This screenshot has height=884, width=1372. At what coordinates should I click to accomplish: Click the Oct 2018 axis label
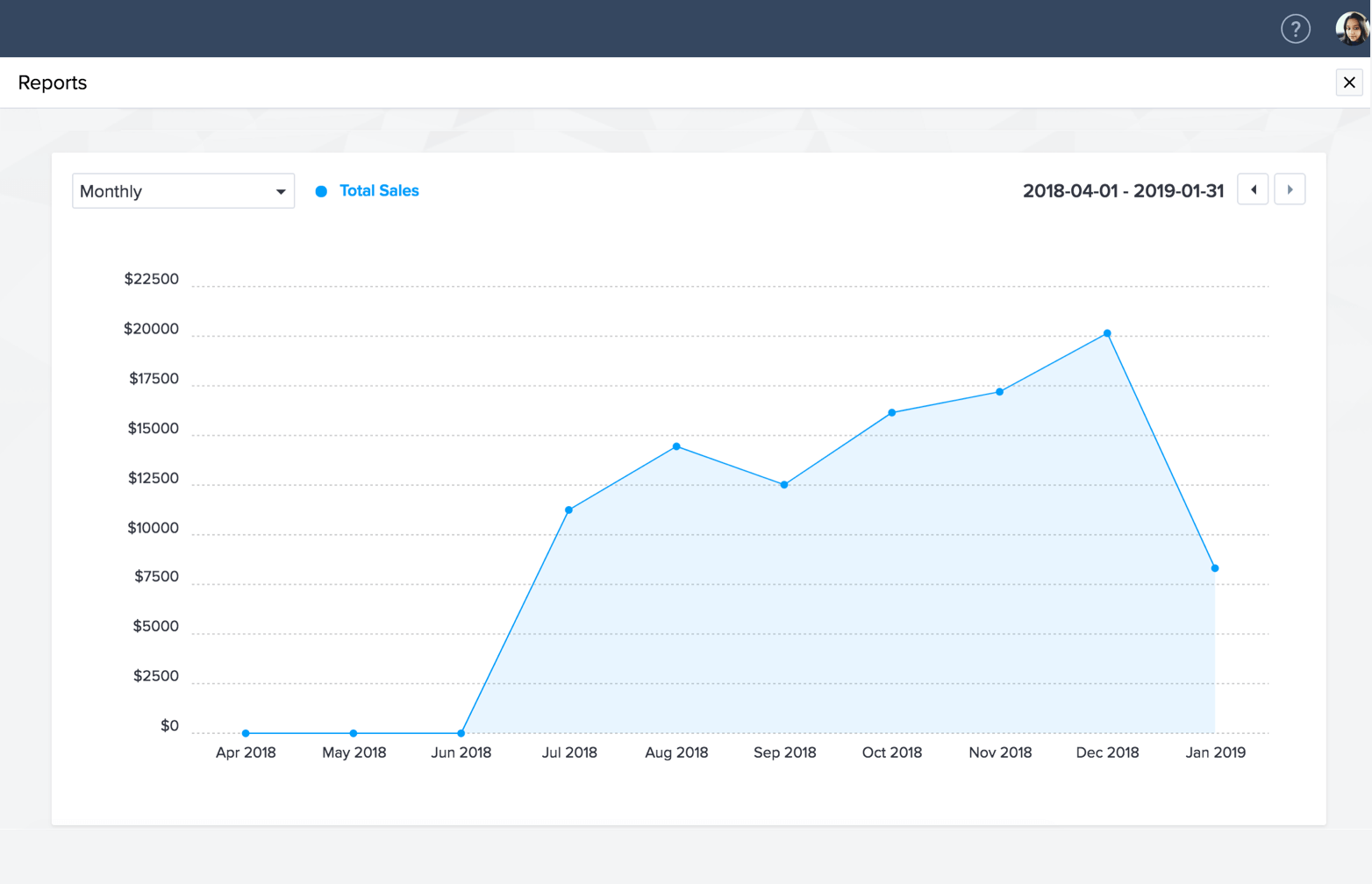tap(892, 752)
